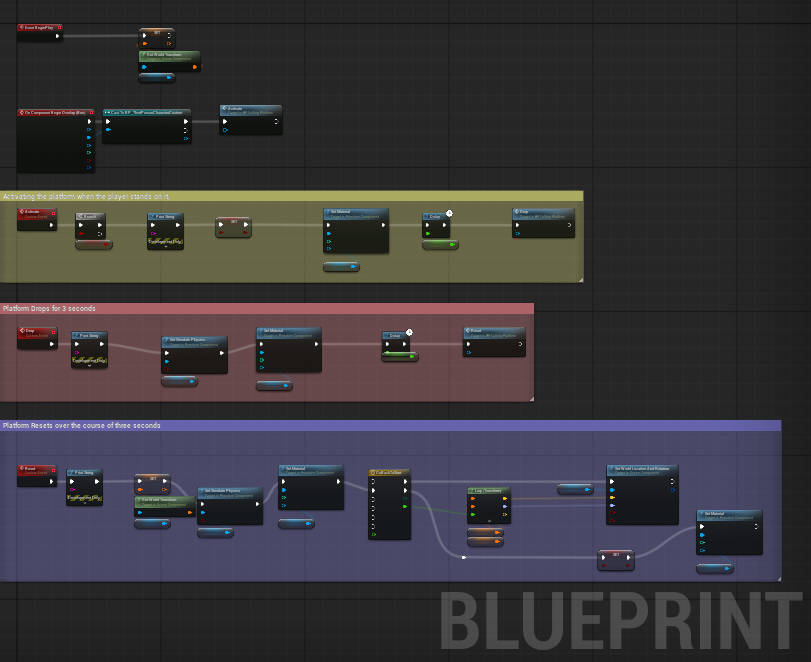Select the gold-headered node left of the Lerp node

[389, 504]
